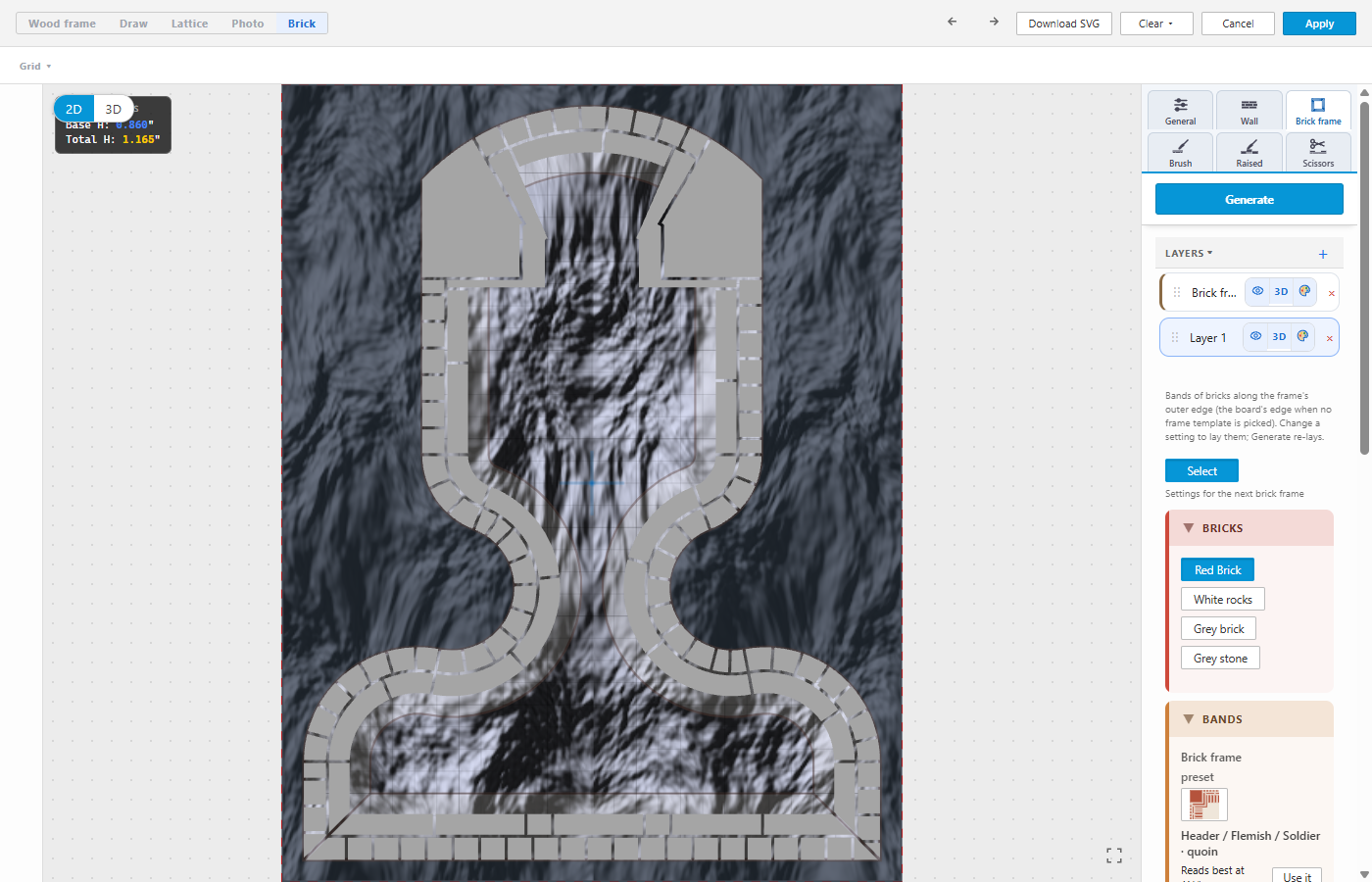Select the Scissors tool

(x=1318, y=152)
